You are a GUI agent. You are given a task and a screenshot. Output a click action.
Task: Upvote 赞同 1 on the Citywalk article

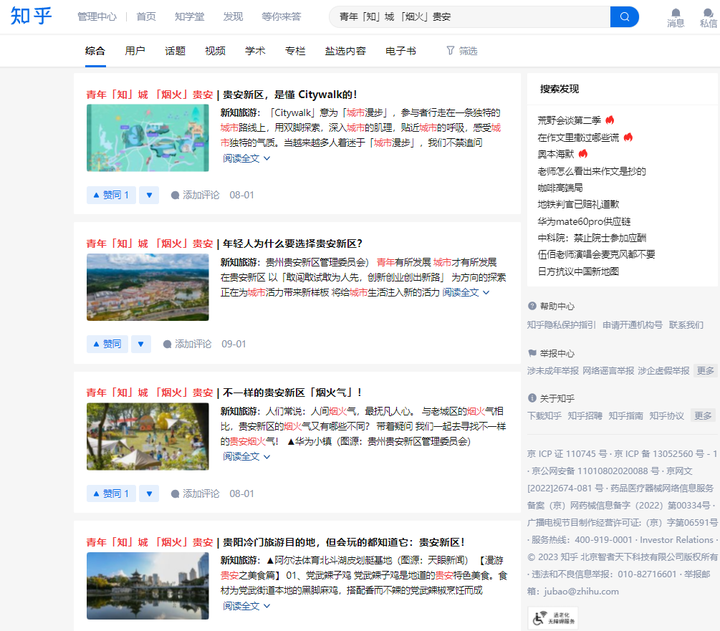[x=111, y=195]
